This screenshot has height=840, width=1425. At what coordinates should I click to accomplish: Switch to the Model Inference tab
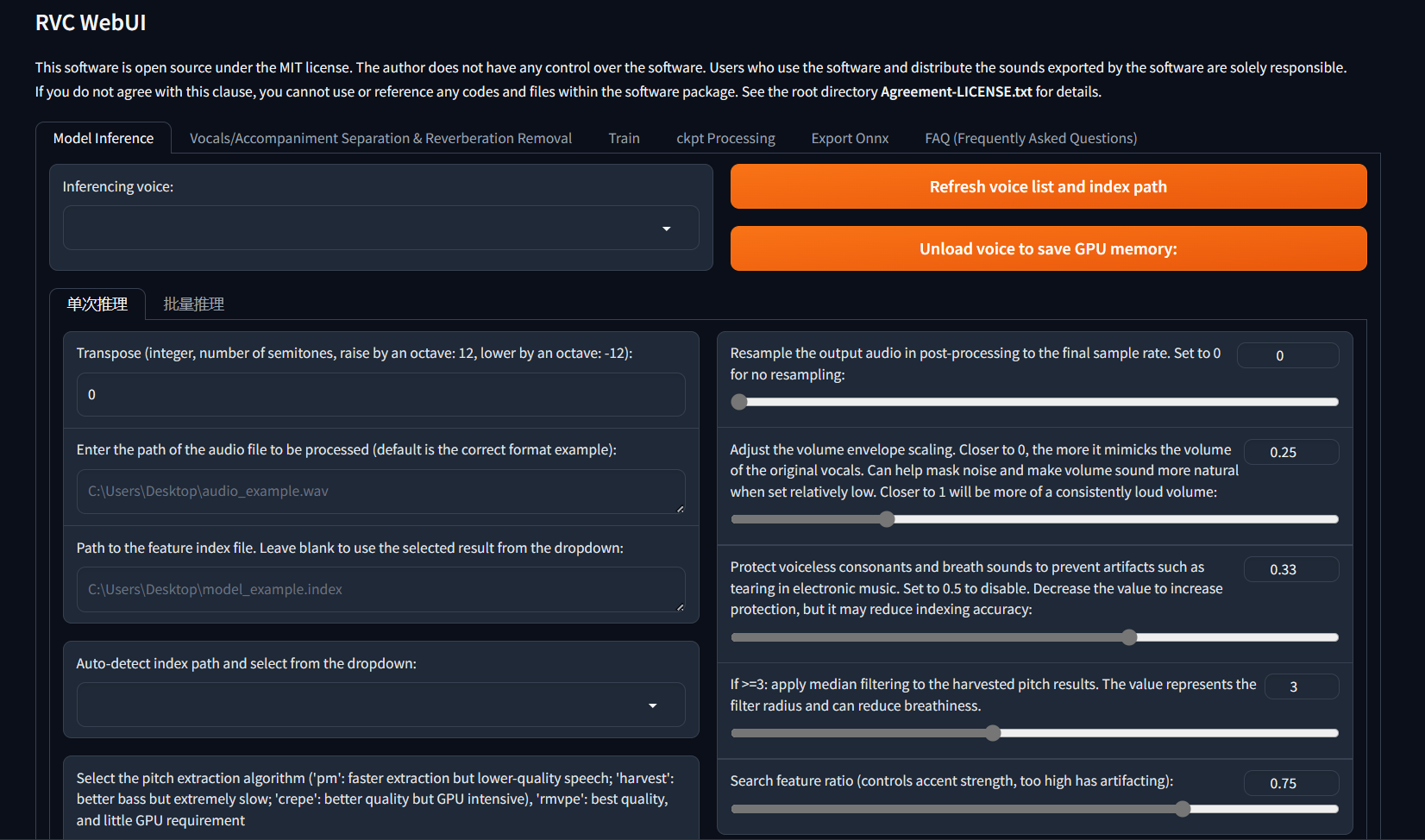(x=104, y=138)
